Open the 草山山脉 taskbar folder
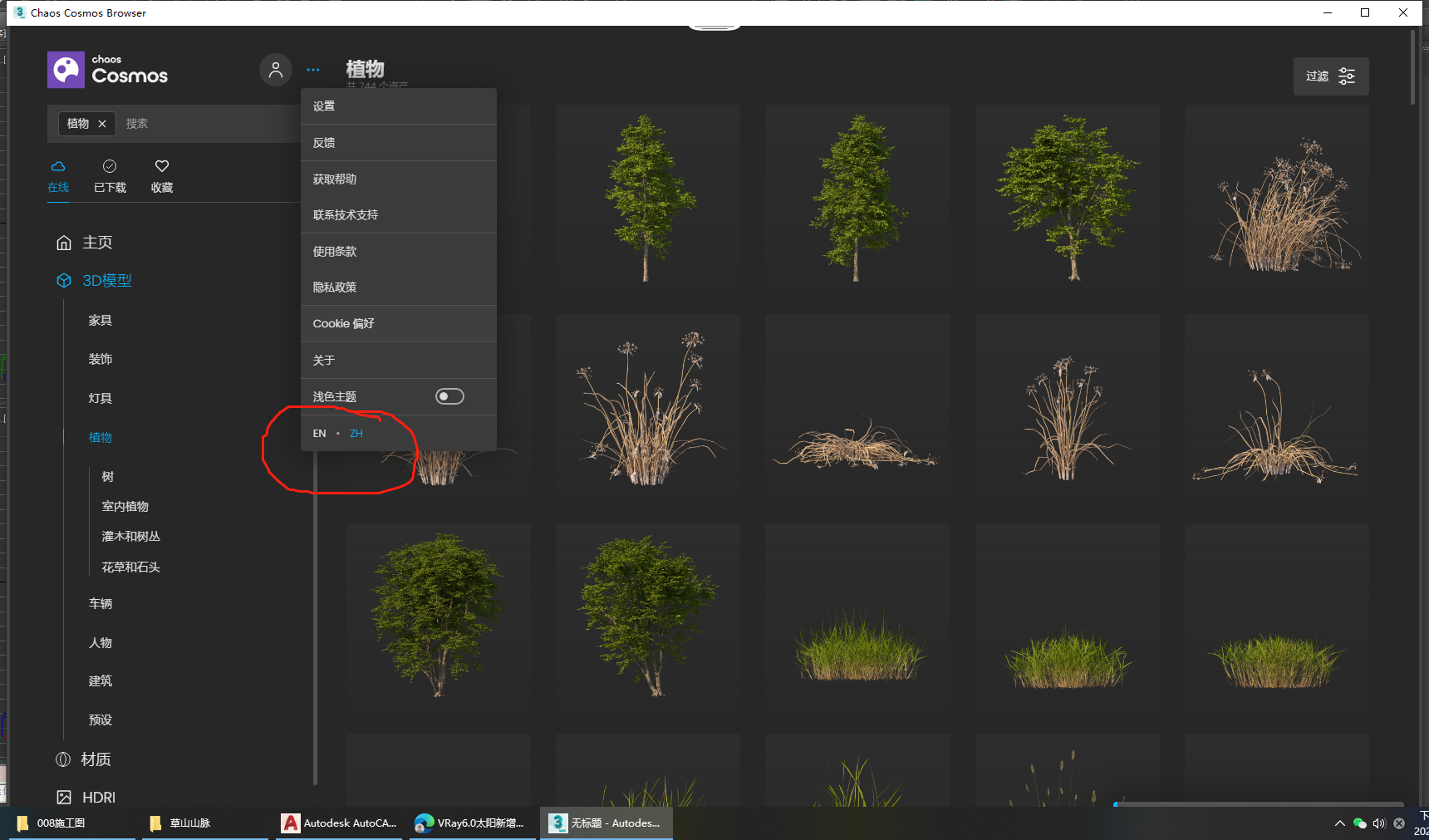The image size is (1429, 840). point(205,823)
